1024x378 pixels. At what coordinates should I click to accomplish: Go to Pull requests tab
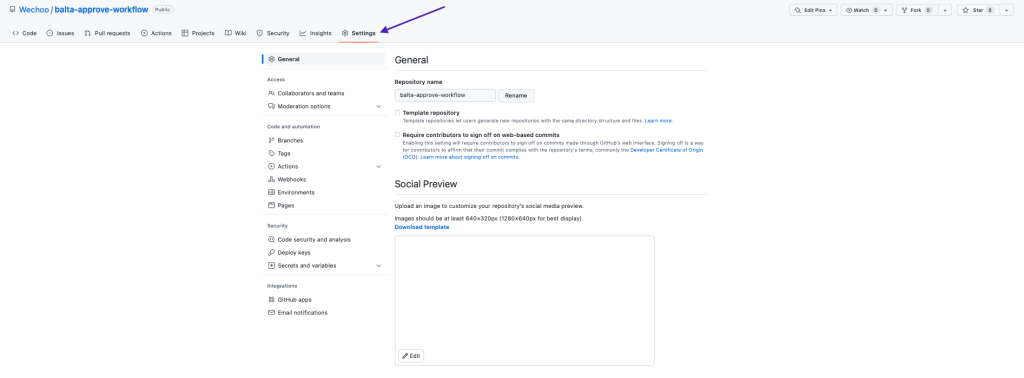[x=107, y=33]
